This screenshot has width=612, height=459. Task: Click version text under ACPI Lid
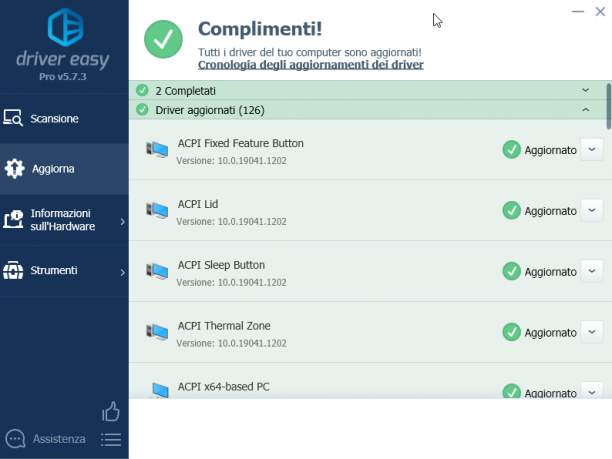click(x=231, y=221)
